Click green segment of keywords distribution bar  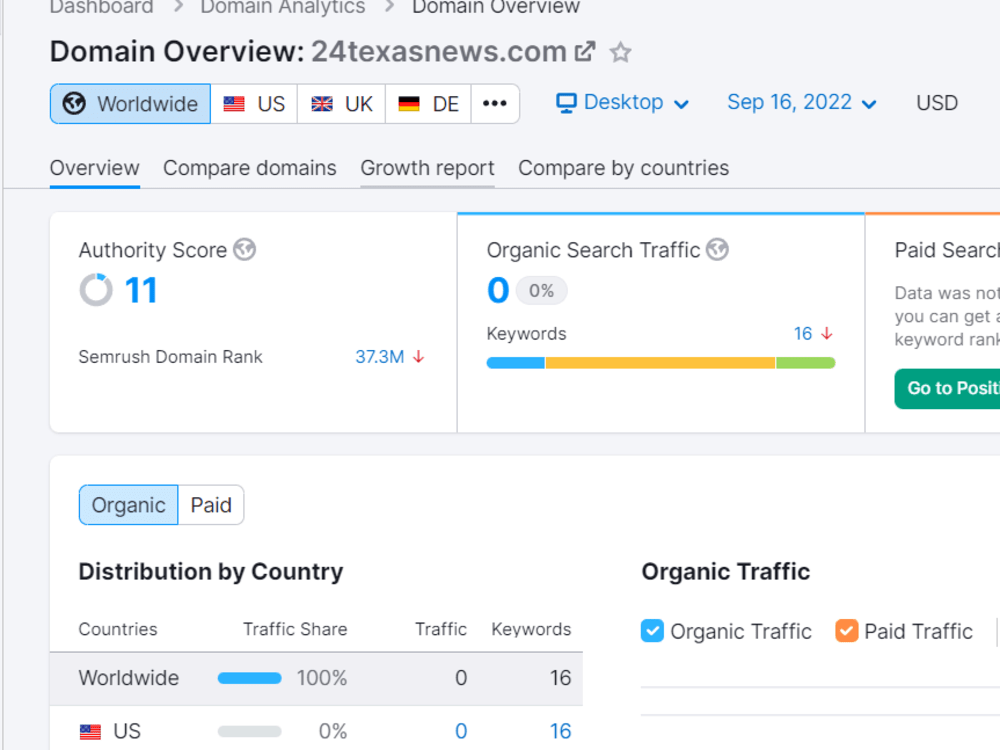pos(805,363)
